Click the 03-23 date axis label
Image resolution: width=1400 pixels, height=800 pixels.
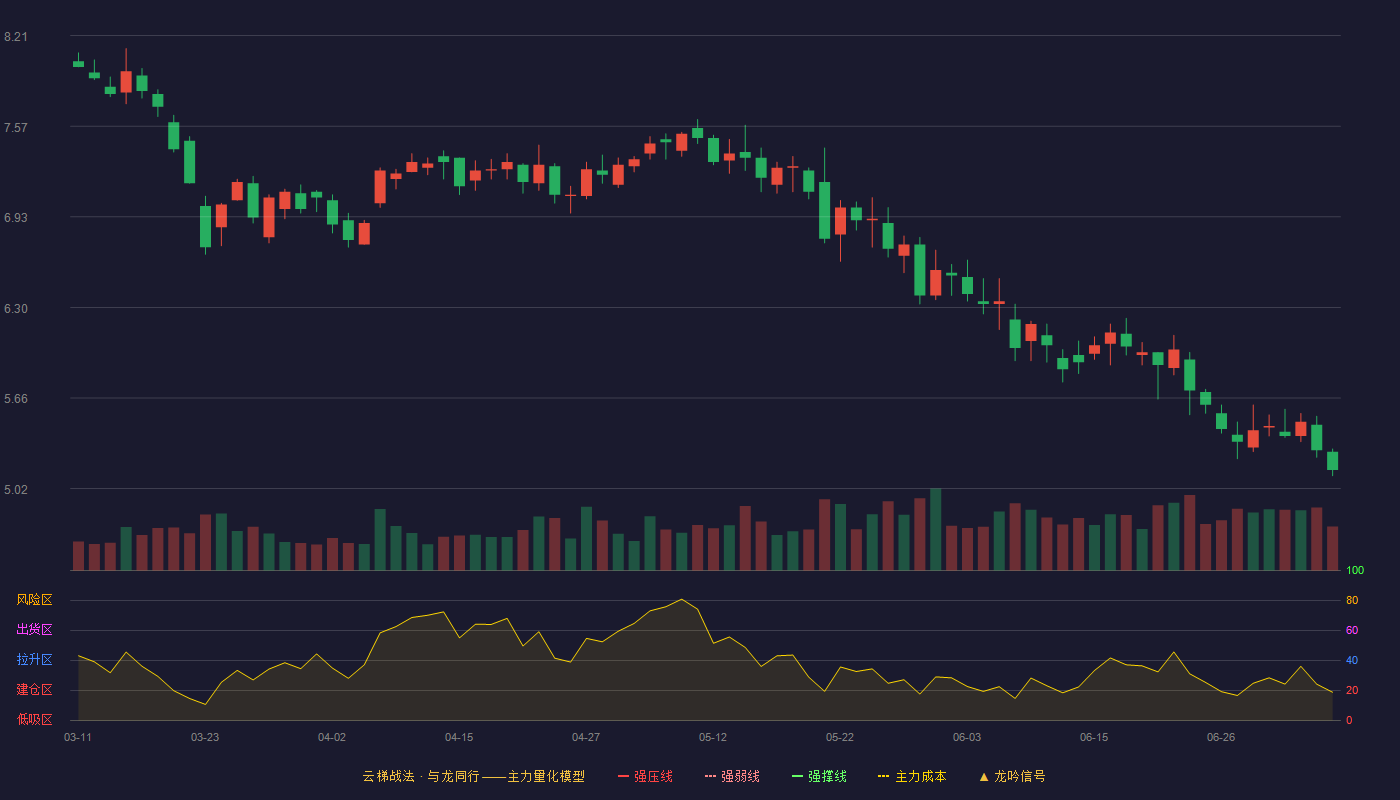[x=205, y=737]
